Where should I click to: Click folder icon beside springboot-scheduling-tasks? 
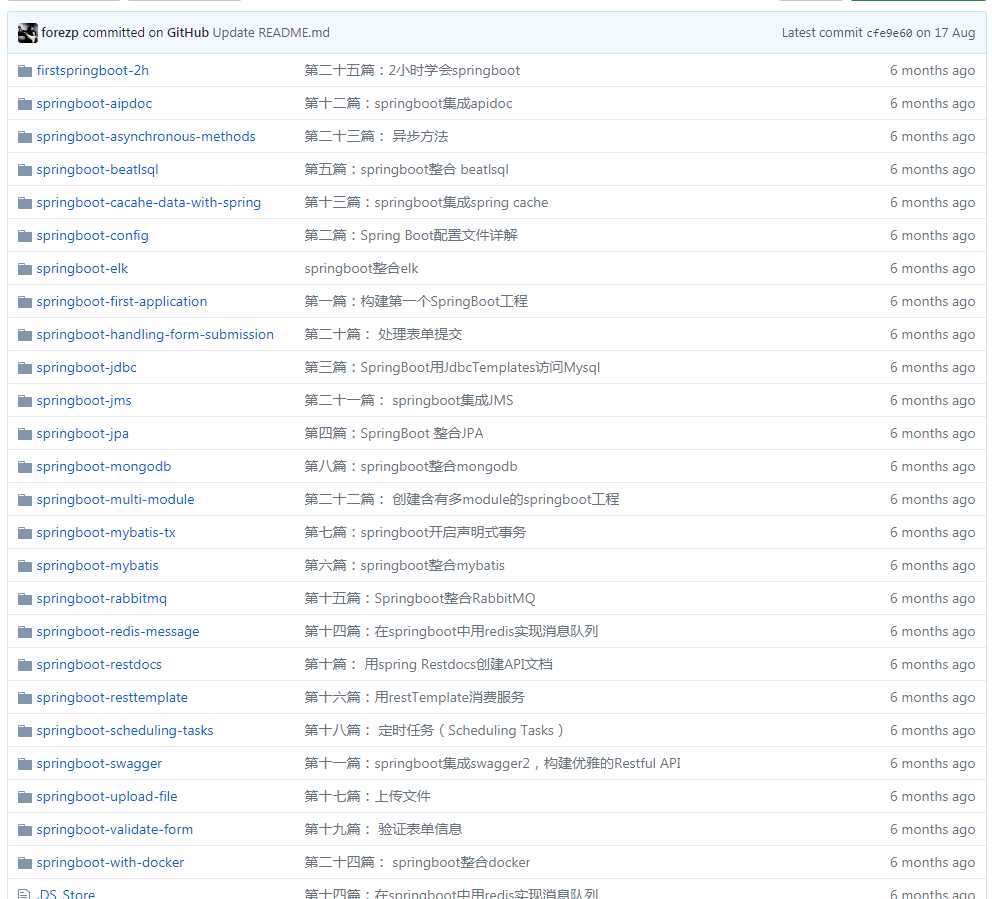point(25,731)
